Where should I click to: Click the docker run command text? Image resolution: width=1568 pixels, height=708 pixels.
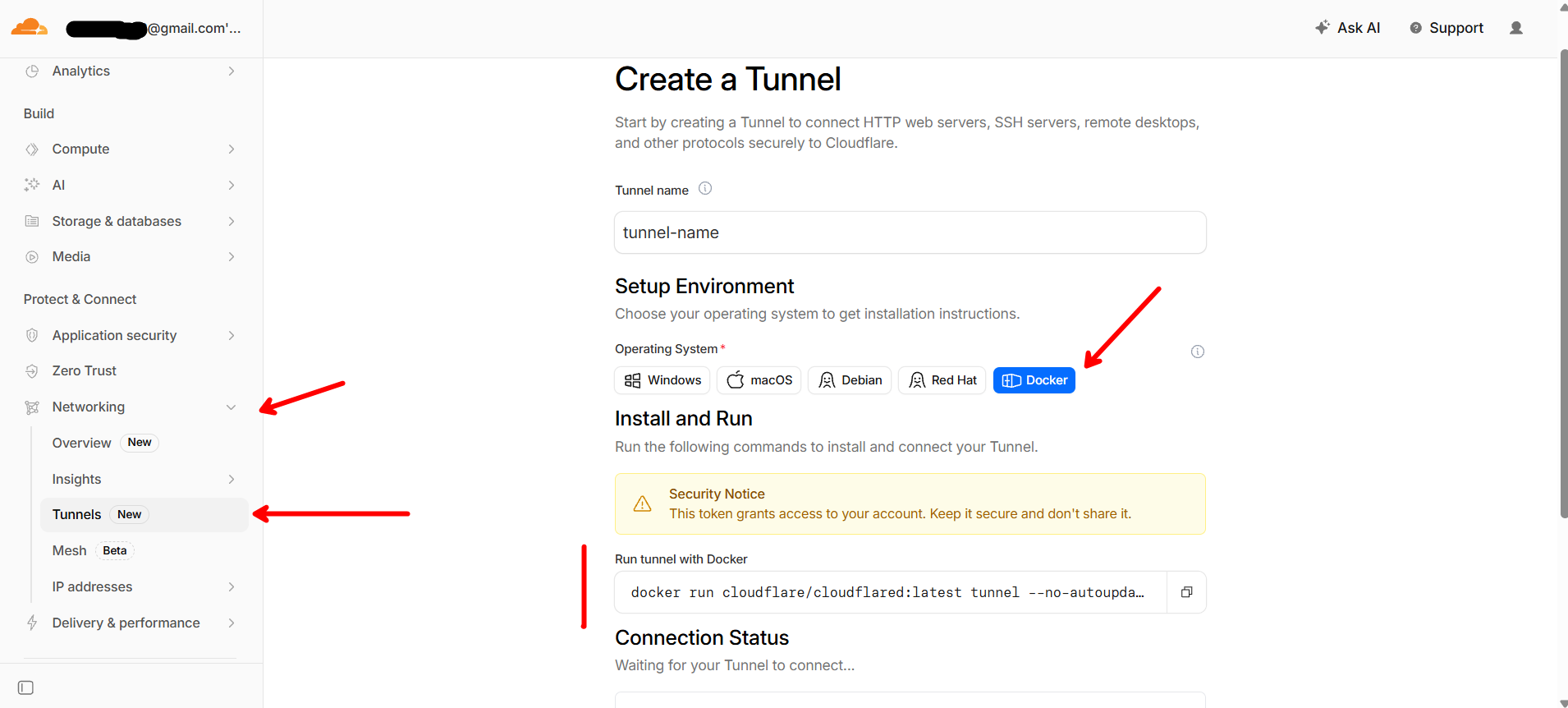coord(887,592)
